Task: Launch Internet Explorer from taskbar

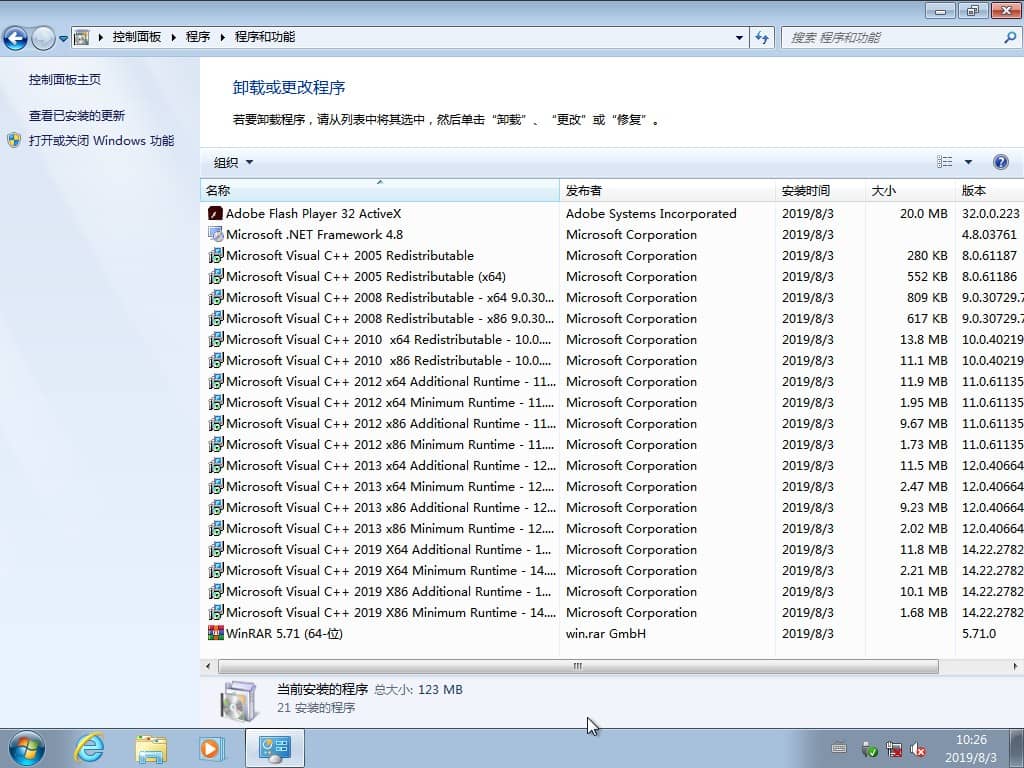Action: pos(89,748)
